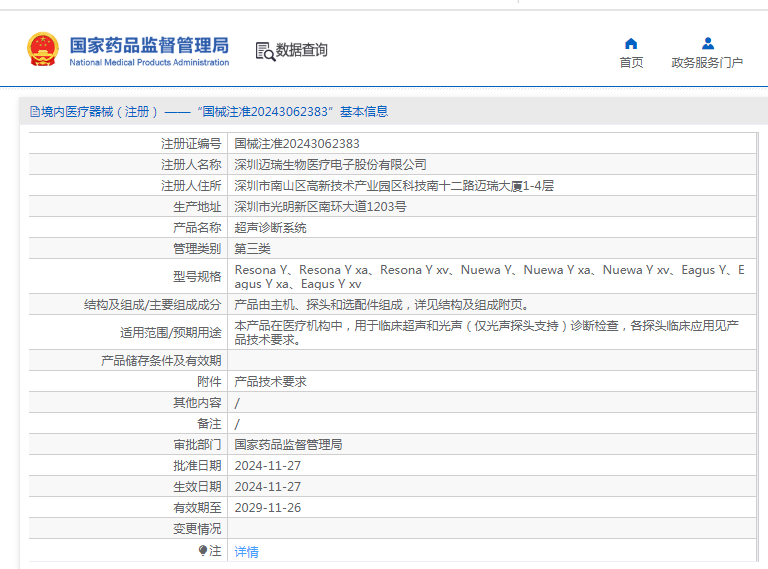This screenshot has height=569, width=768.
Task: Click the 注册人住所 address value
Action: pyautogui.click(x=394, y=186)
